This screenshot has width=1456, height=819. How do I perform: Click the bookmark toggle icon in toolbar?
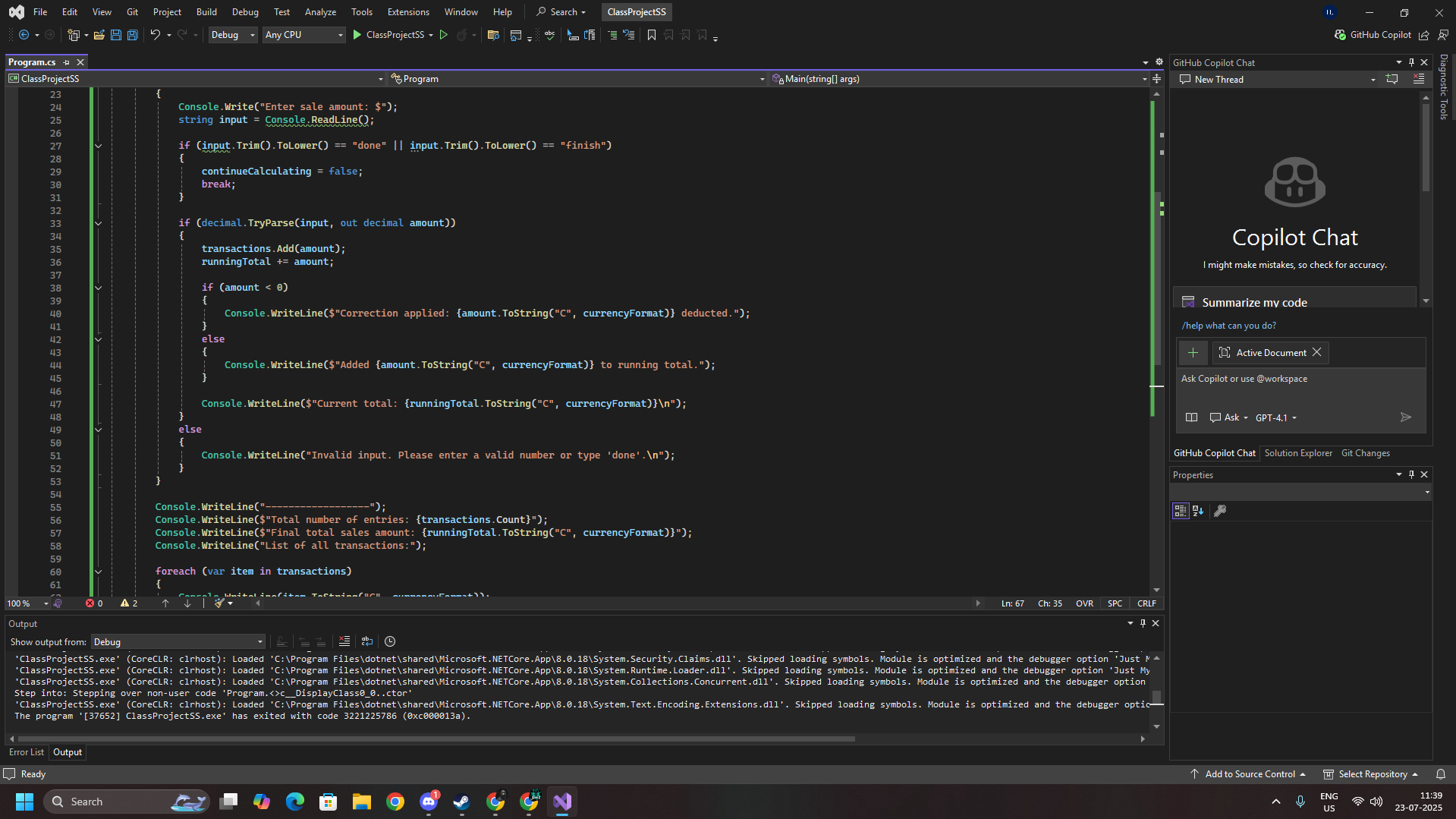(x=651, y=35)
